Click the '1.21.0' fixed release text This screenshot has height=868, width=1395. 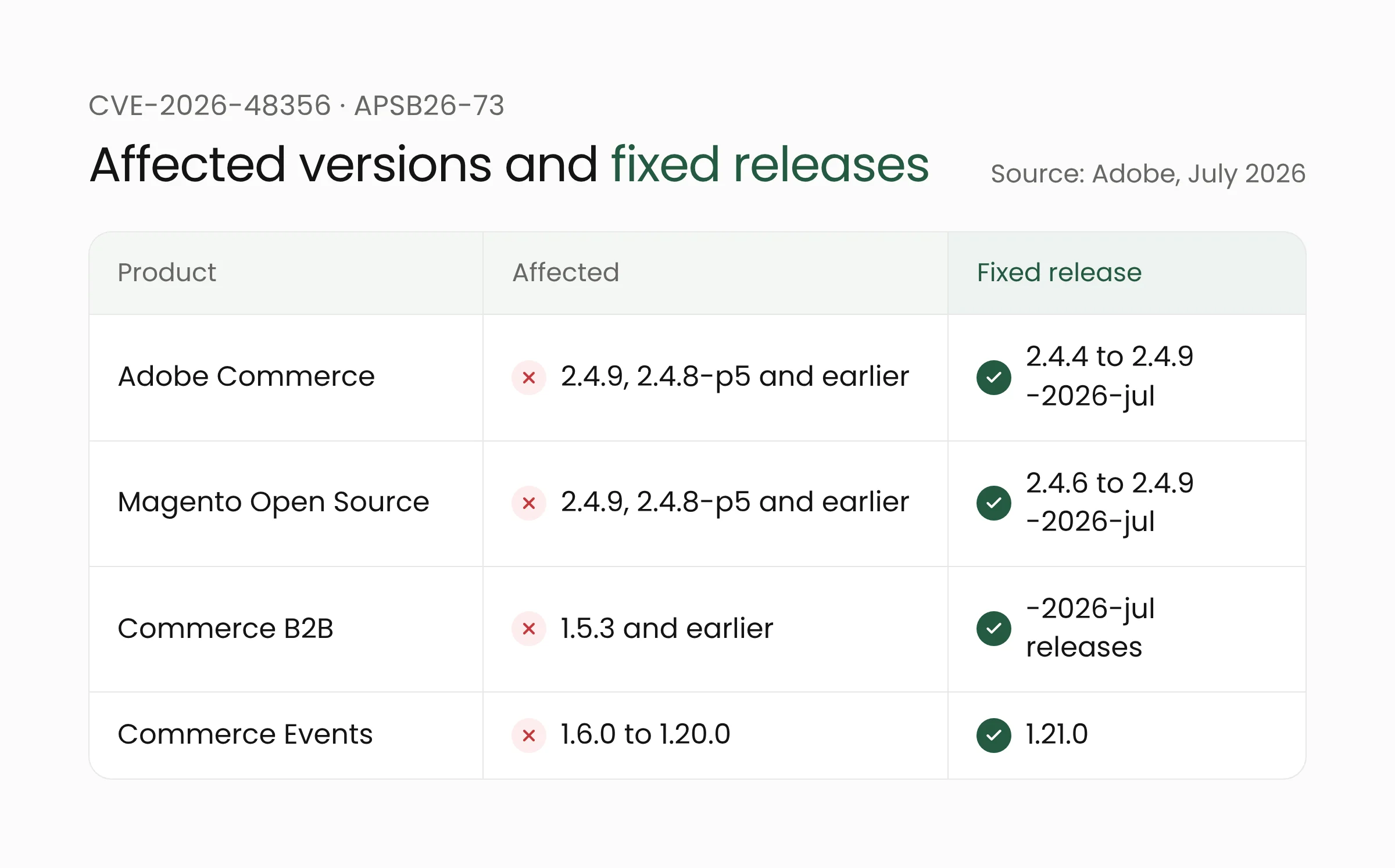point(1057,734)
